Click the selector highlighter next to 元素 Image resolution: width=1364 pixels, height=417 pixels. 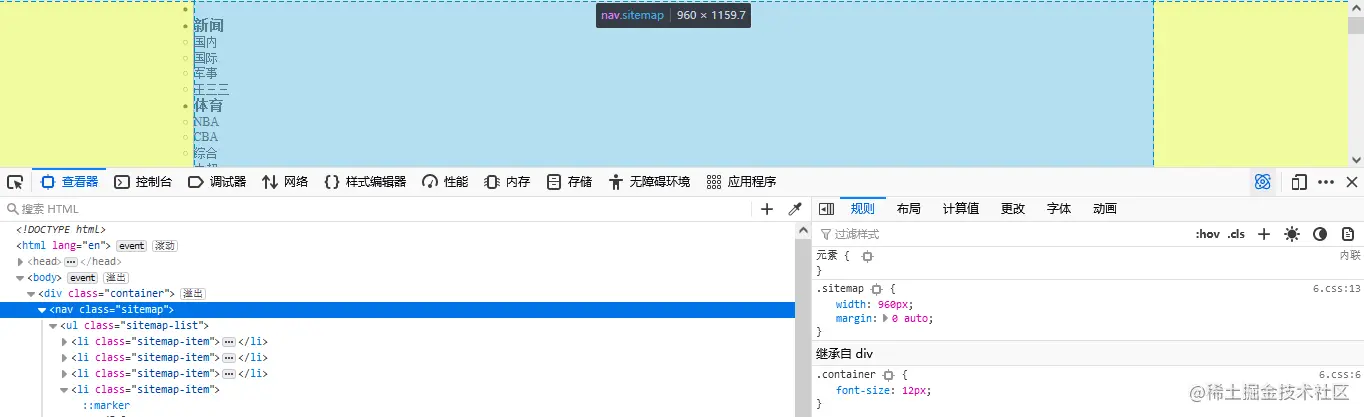point(867,256)
